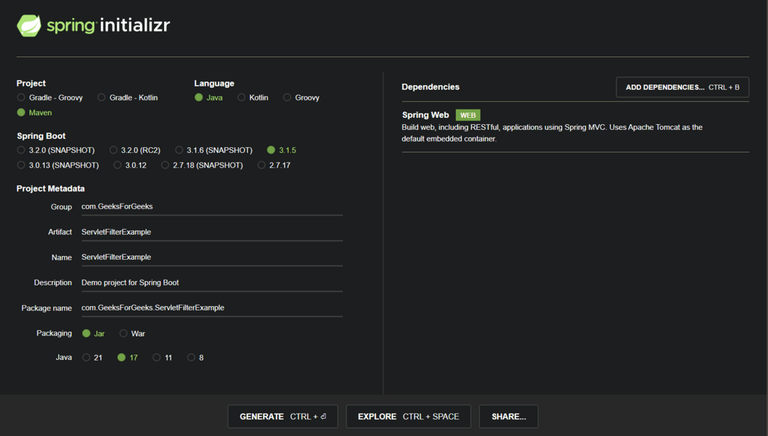Select Spring Boot 2.7.18 (SNAPSHOT)

(x=202, y=165)
